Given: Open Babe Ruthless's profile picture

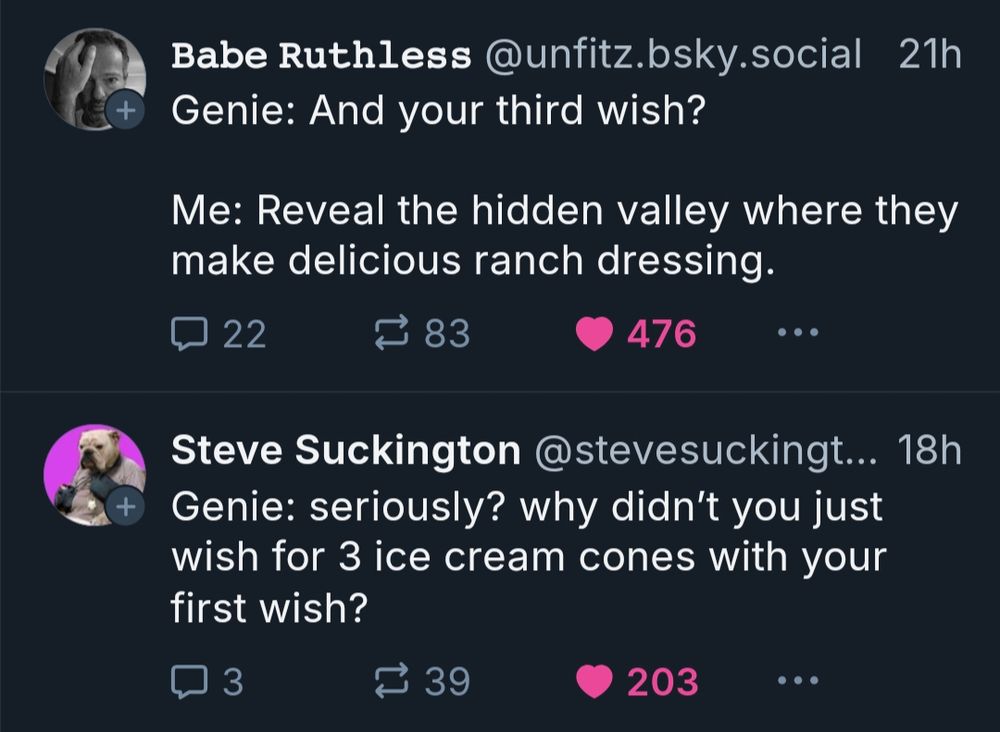Looking at the screenshot, I should pyautogui.click(x=92, y=77).
